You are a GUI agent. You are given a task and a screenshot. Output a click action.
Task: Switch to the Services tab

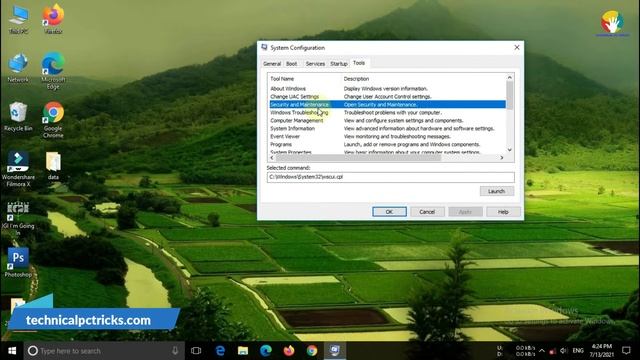(x=315, y=64)
